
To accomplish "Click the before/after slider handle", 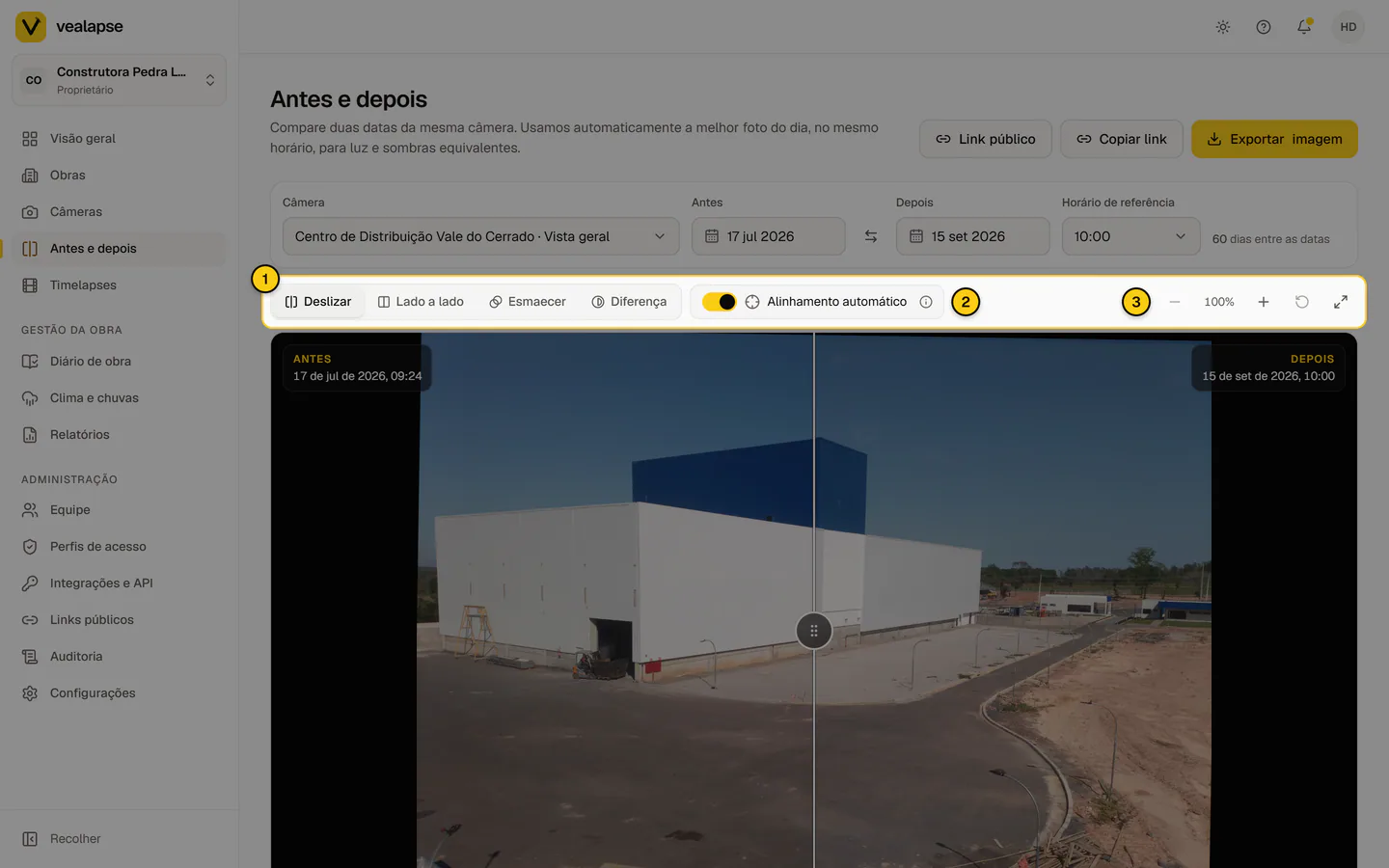I will [x=814, y=631].
